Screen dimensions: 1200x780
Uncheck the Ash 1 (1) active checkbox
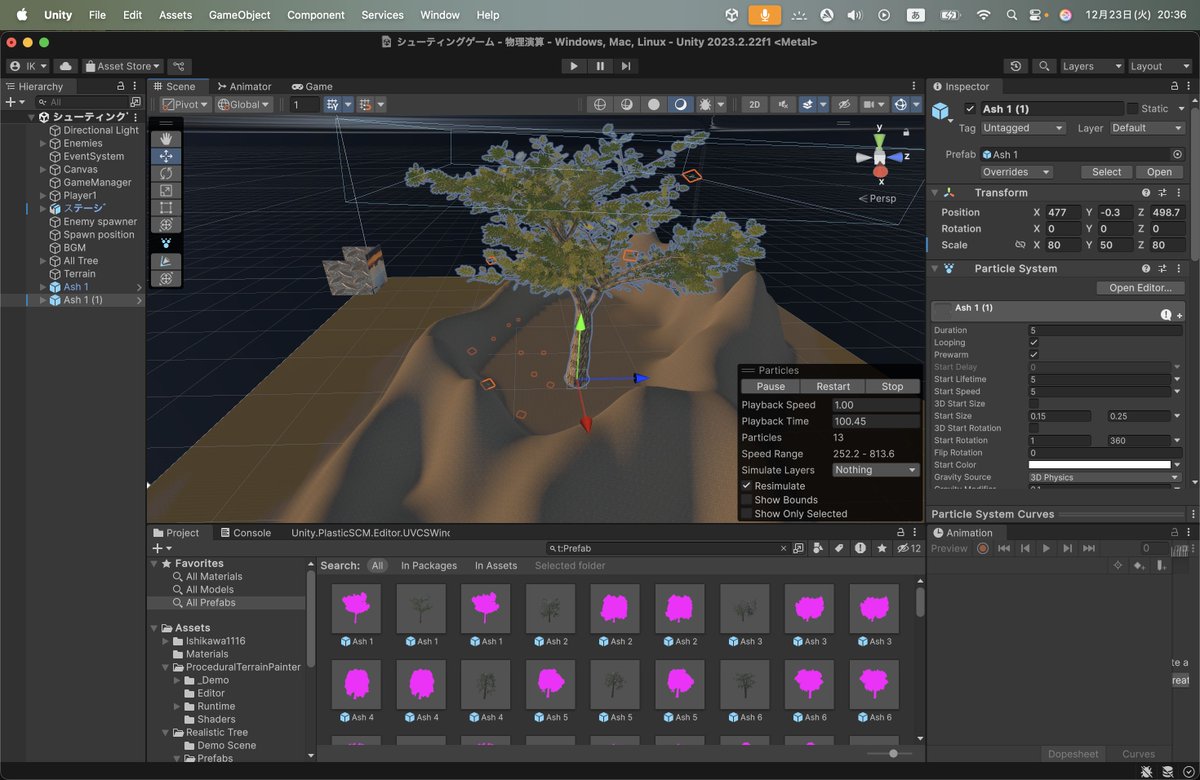tap(970, 109)
